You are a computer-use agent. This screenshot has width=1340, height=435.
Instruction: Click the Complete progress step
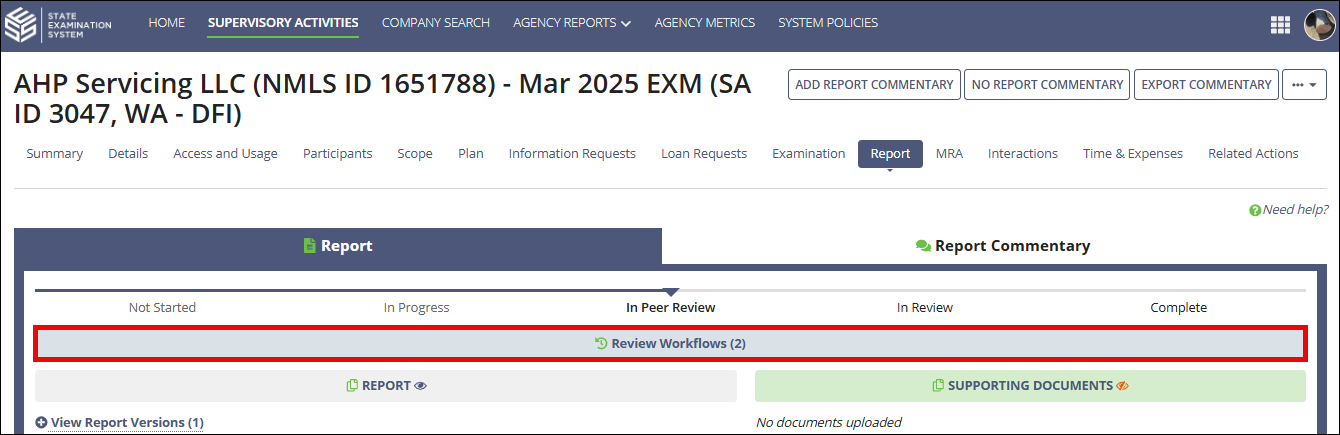point(1179,308)
